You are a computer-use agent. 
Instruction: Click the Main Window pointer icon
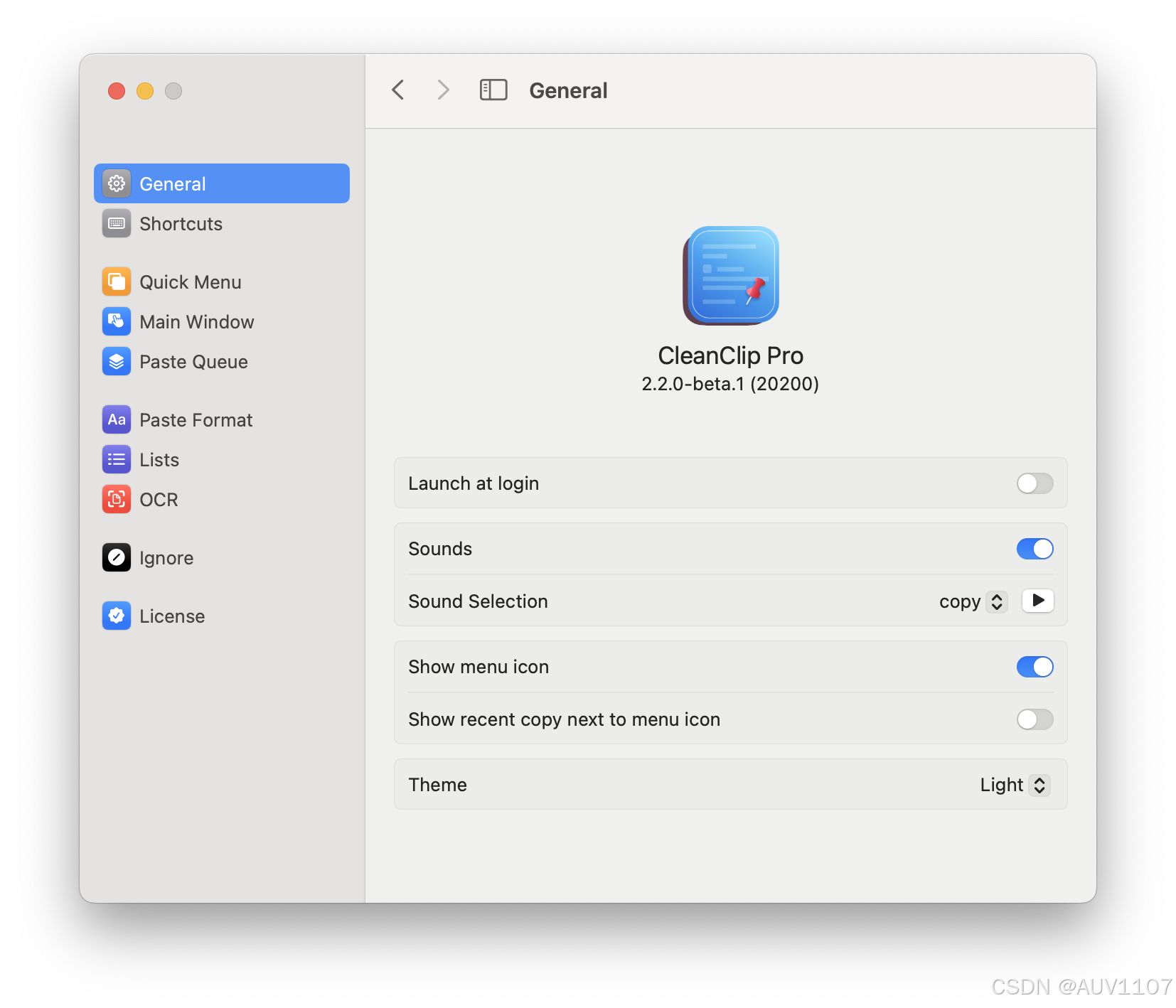coord(117,321)
